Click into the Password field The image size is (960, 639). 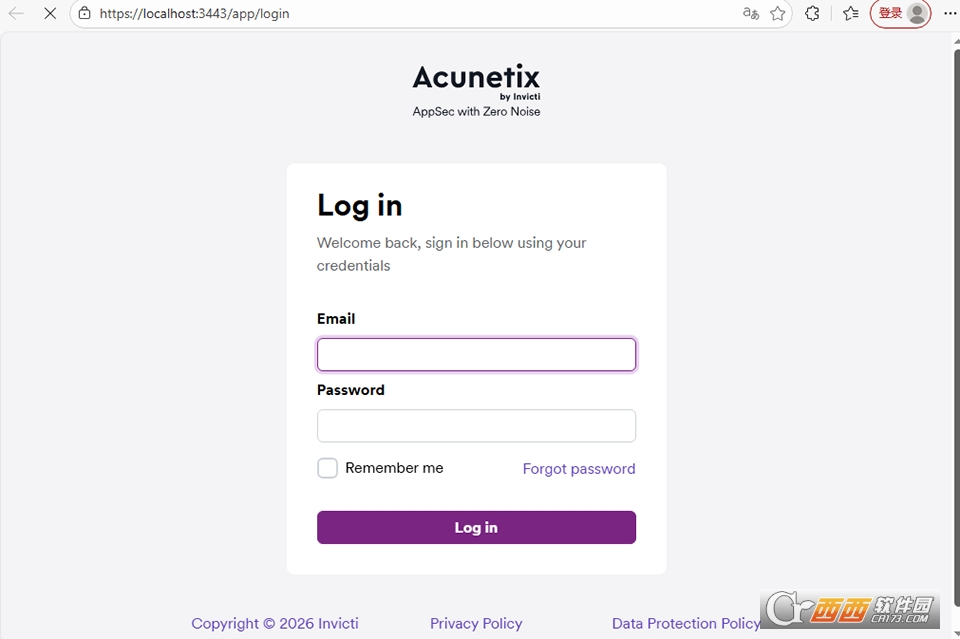(476, 426)
